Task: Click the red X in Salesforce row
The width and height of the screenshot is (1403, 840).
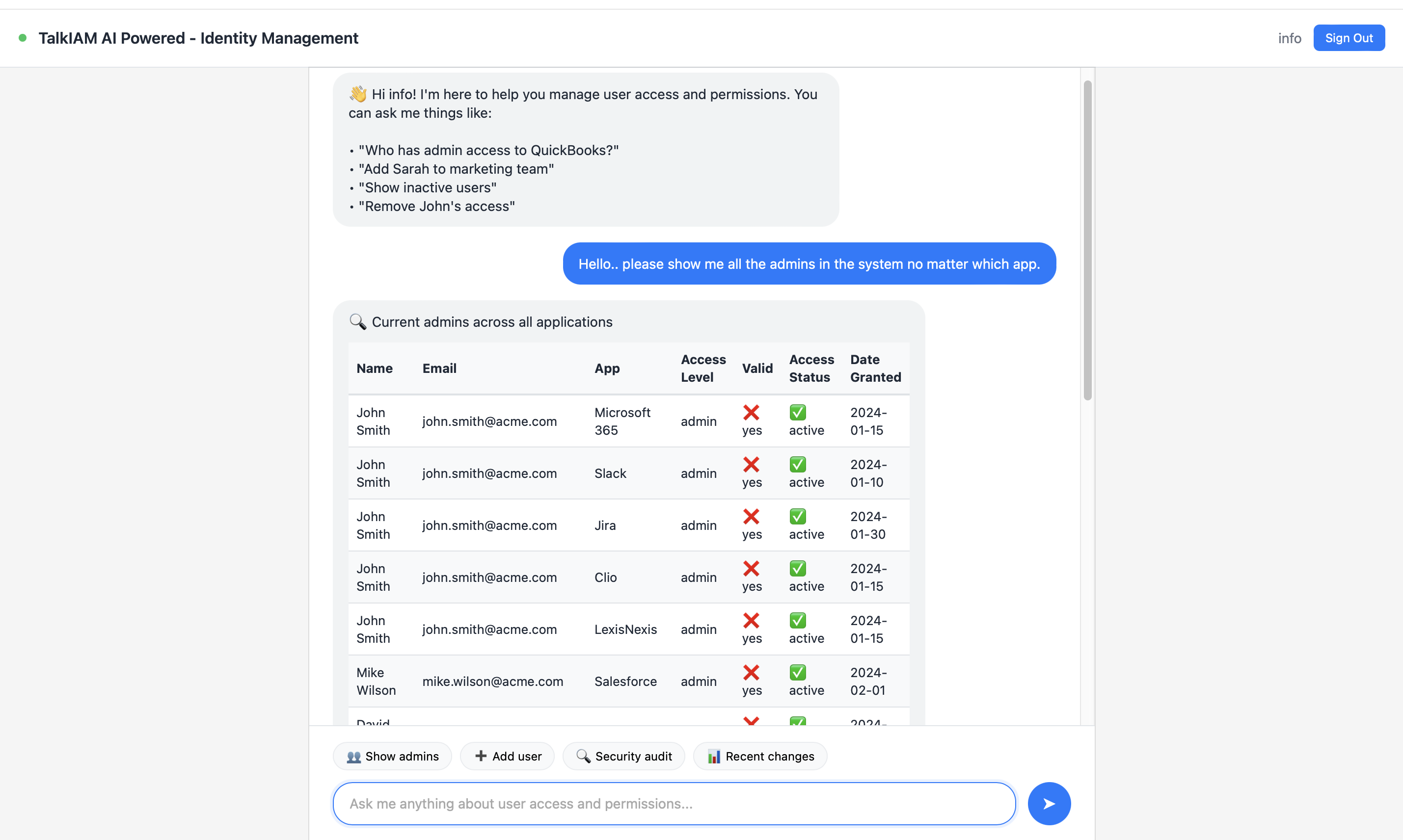Action: 751,673
